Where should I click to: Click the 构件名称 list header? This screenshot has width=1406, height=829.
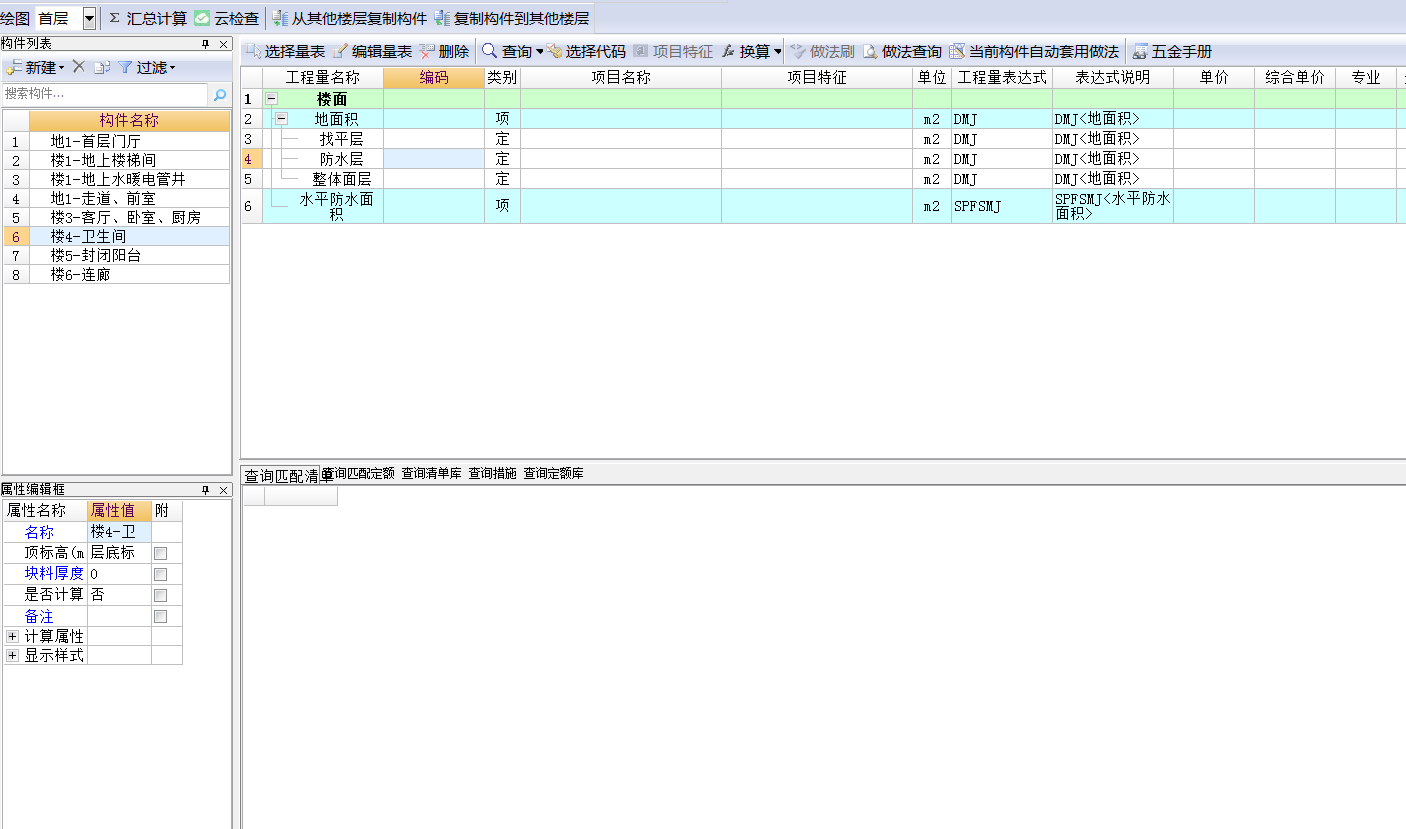tap(129, 121)
